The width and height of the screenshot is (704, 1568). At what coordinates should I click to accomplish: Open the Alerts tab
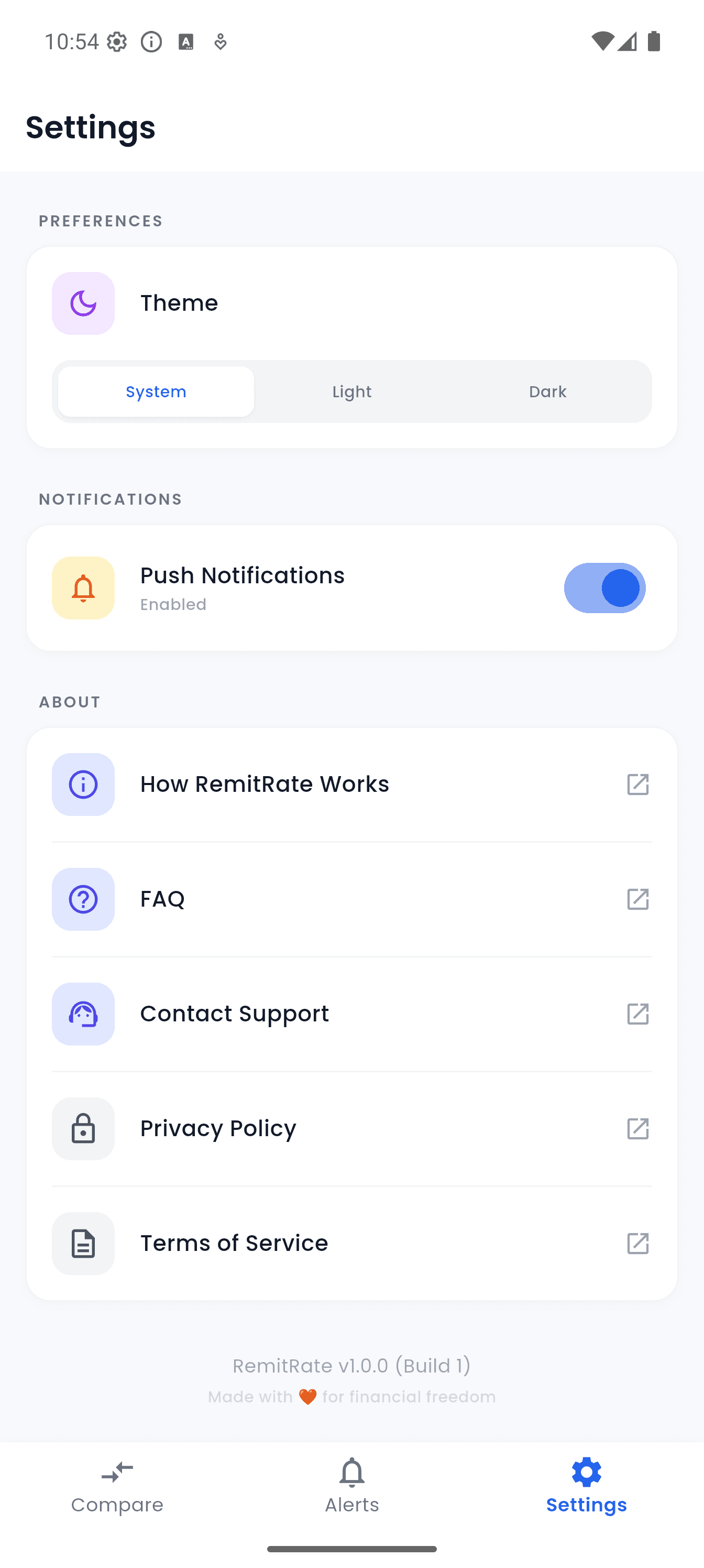tap(351, 1485)
